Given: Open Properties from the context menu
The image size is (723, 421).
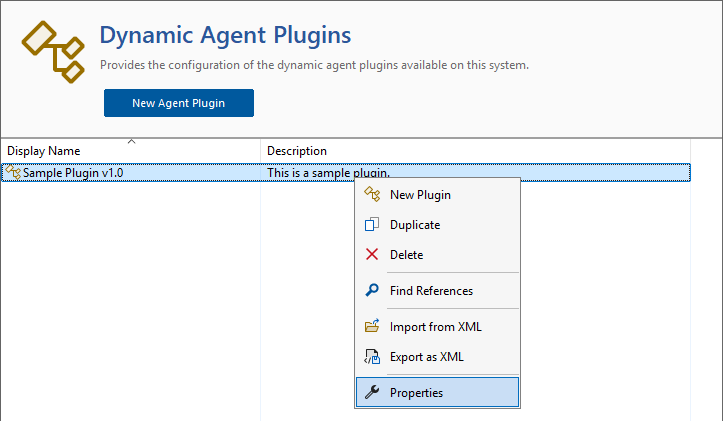Looking at the screenshot, I should click(416, 393).
